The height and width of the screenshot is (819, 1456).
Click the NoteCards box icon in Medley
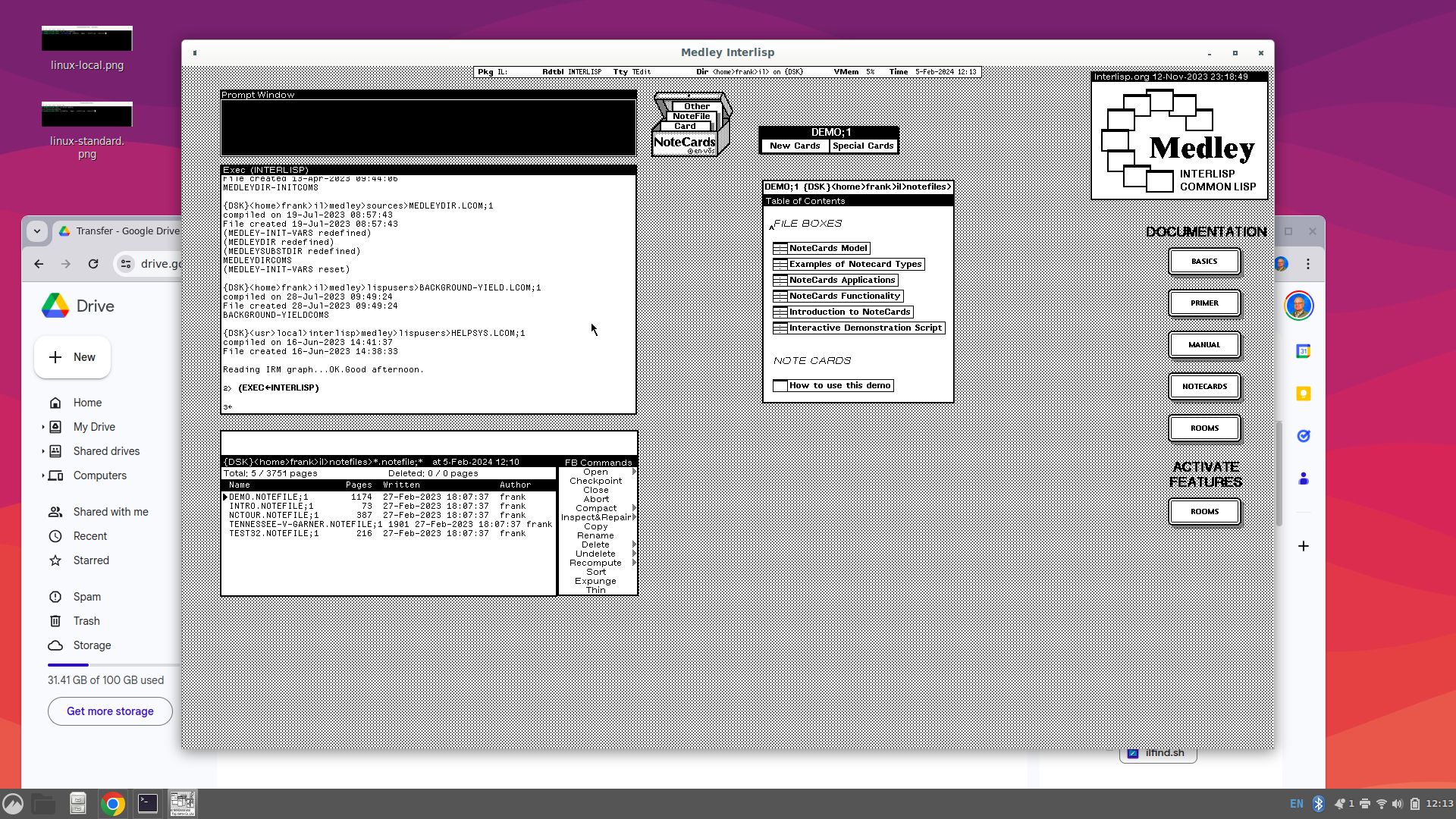pos(692,125)
